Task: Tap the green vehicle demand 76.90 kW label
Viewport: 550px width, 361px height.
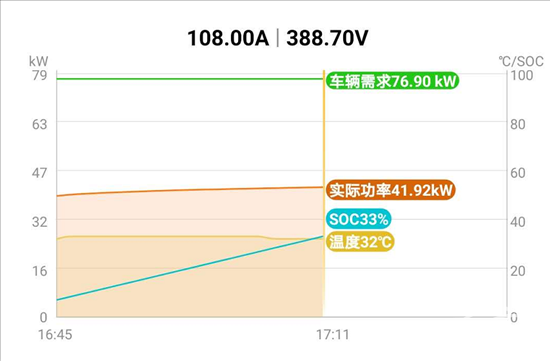Action: 392,81
